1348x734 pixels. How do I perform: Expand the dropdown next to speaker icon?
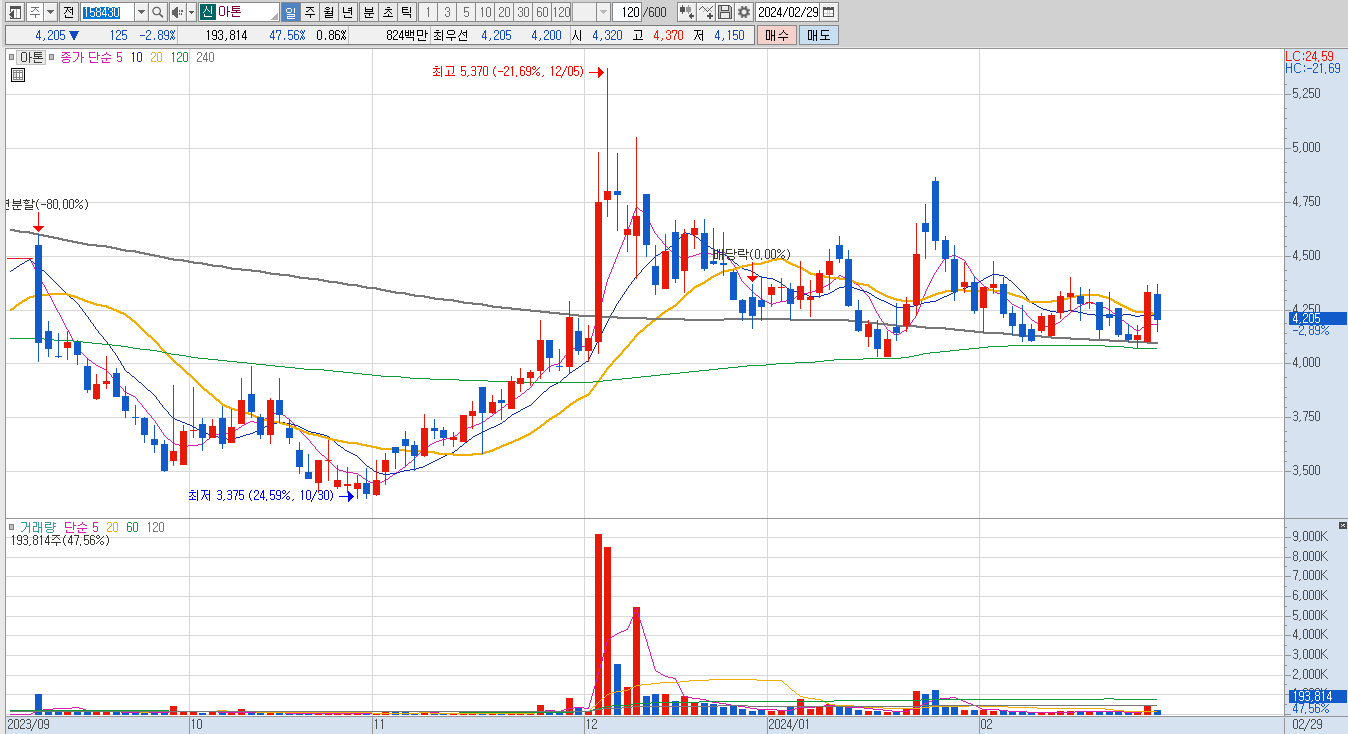(x=190, y=12)
